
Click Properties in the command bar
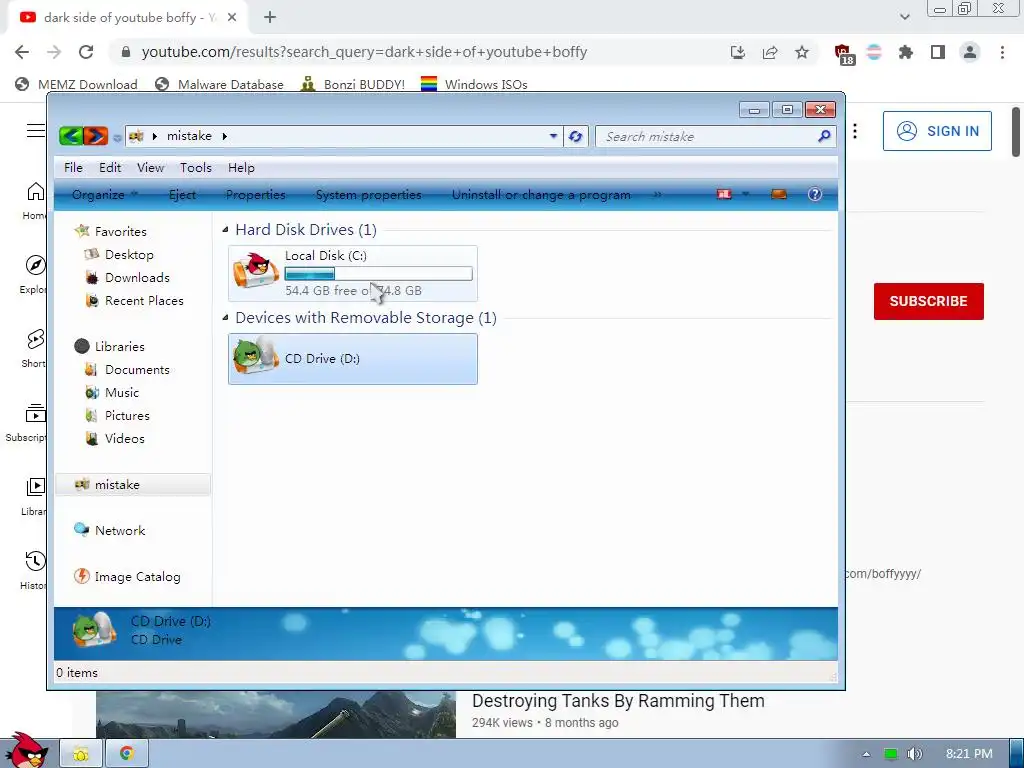pos(255,195)
